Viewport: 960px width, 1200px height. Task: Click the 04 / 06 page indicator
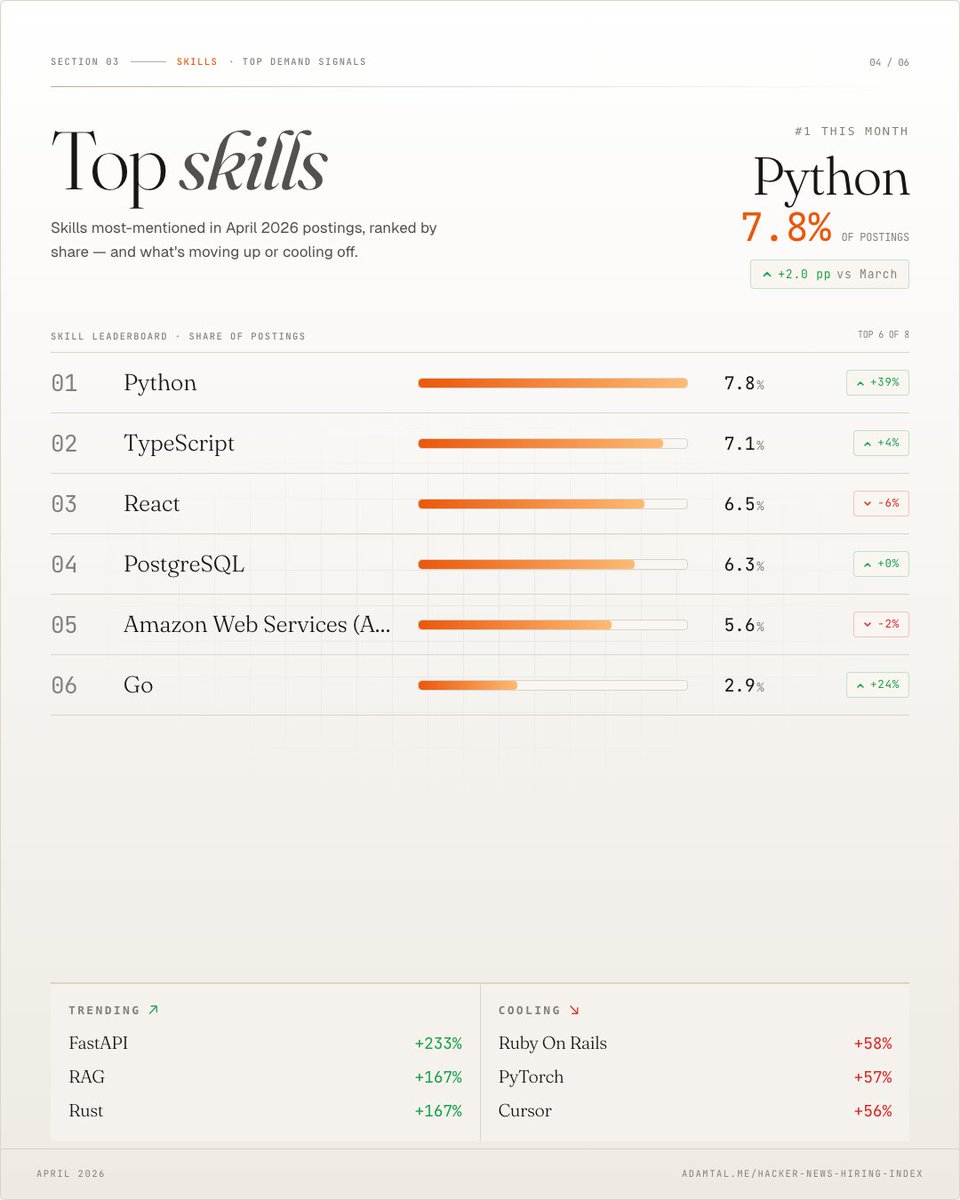[889, 62]
